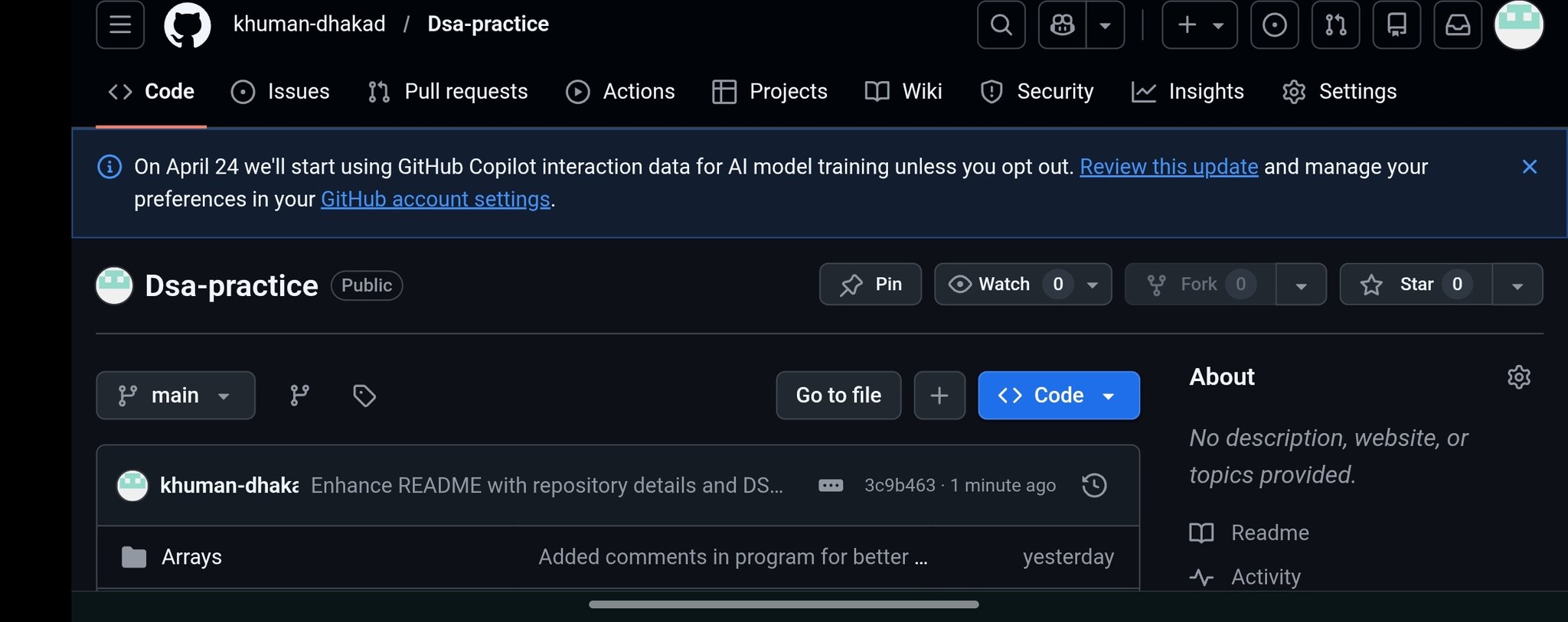
Task: Open the search icon in header
Action: coord(1001,24)
